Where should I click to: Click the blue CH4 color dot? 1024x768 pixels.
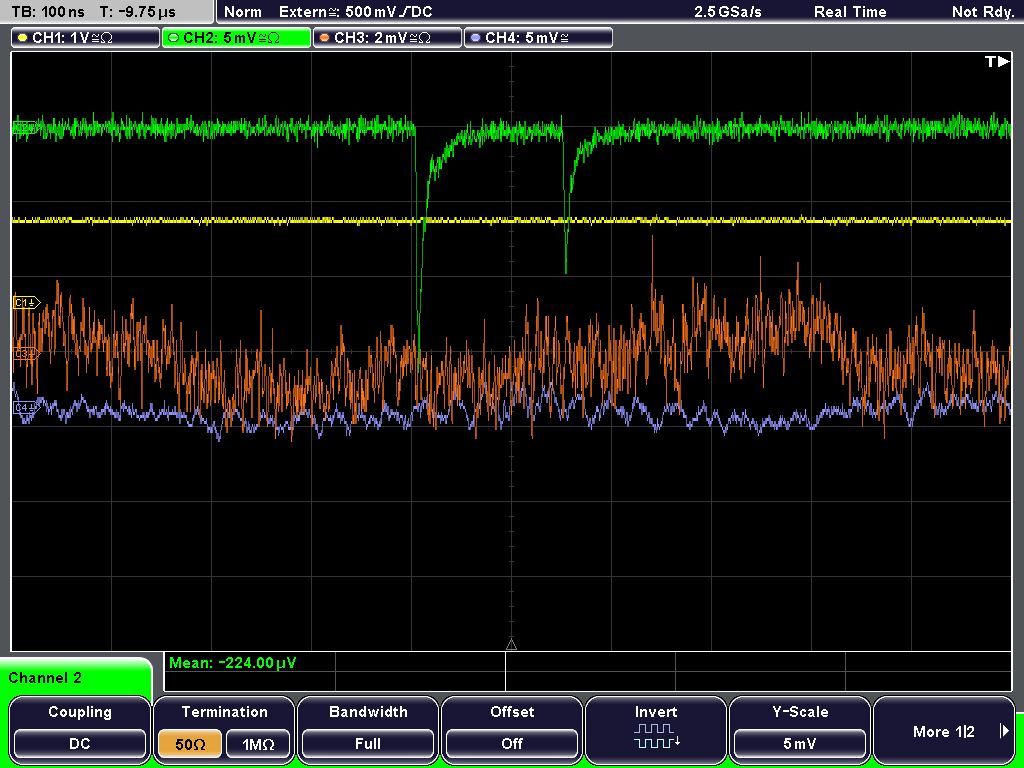click(475, 38)
